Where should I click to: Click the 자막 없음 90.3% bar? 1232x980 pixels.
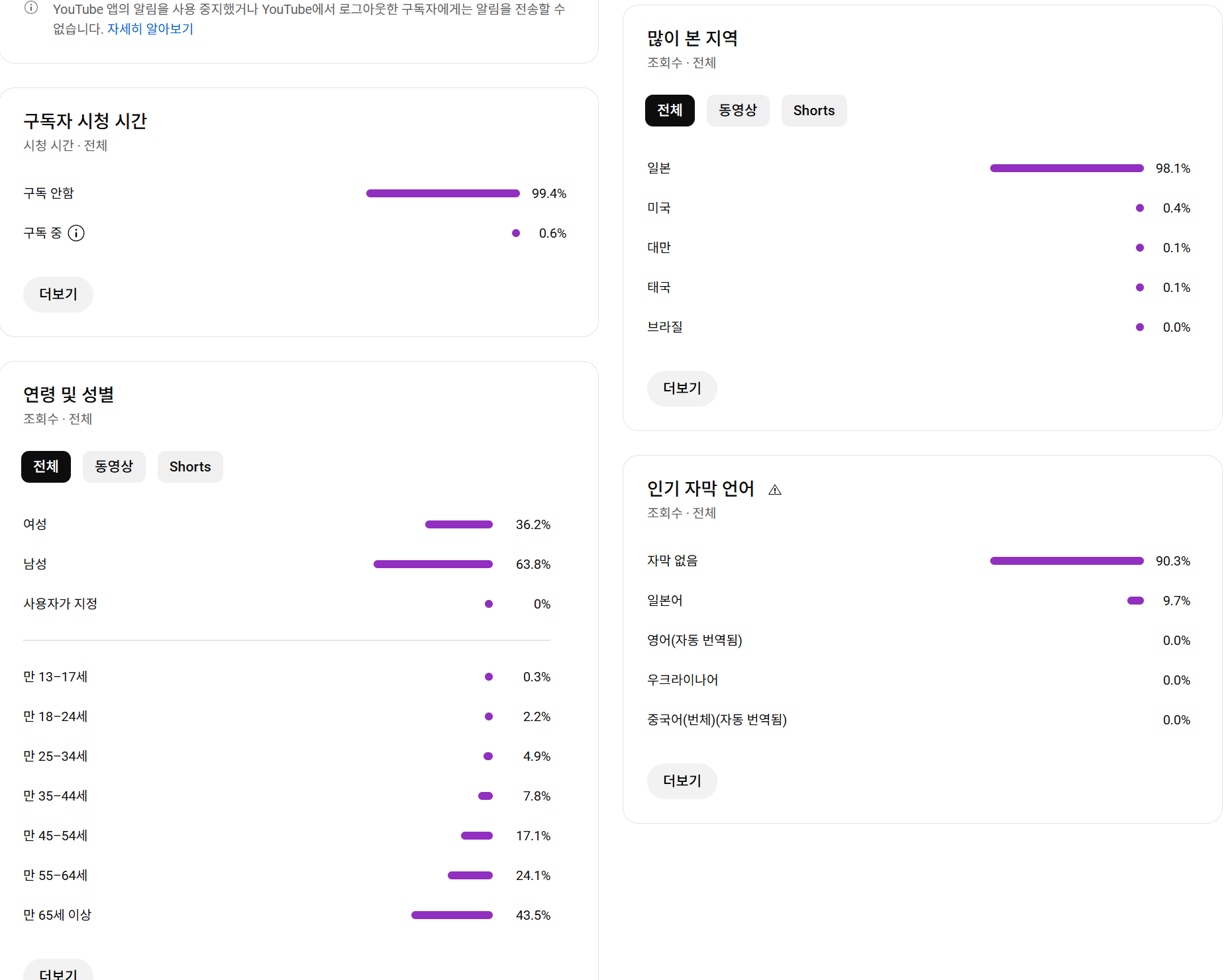point(1067,561)
